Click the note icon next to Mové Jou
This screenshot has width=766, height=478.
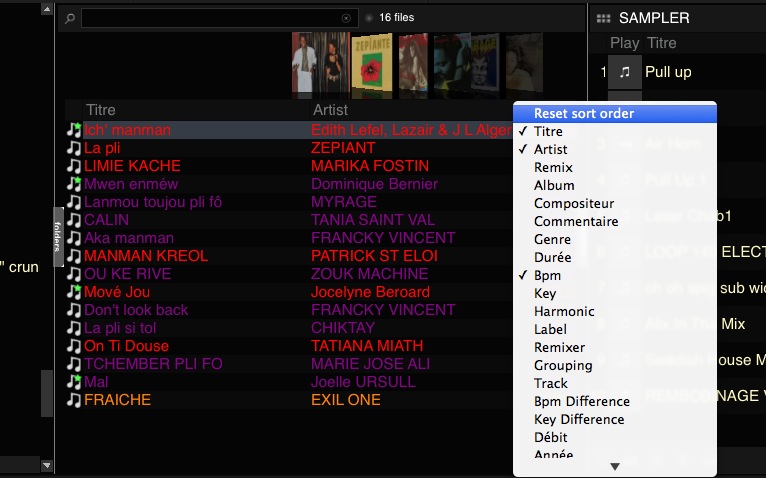point(74,292)
